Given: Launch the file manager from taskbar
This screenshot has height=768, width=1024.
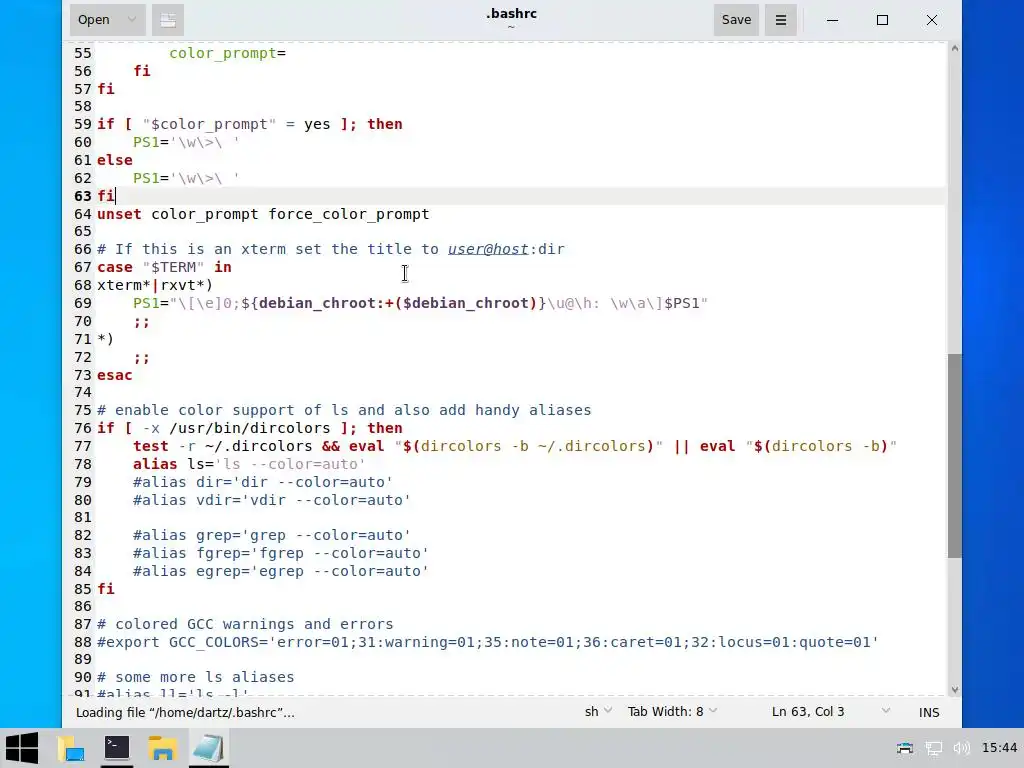Looking at the screenshot, I should click(x=71, y=748).
